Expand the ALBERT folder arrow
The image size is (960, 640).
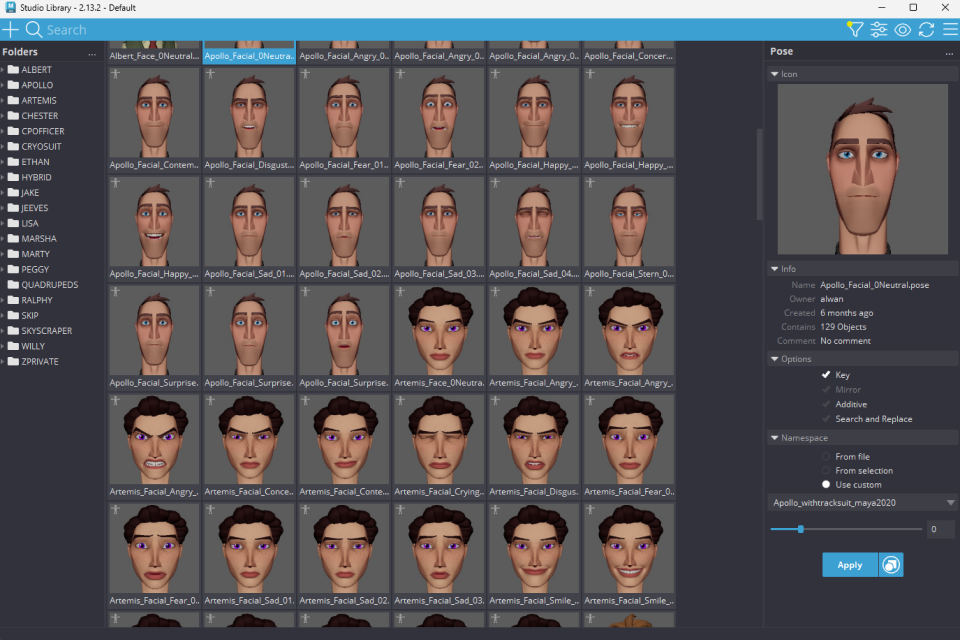(x=3, y=70)
